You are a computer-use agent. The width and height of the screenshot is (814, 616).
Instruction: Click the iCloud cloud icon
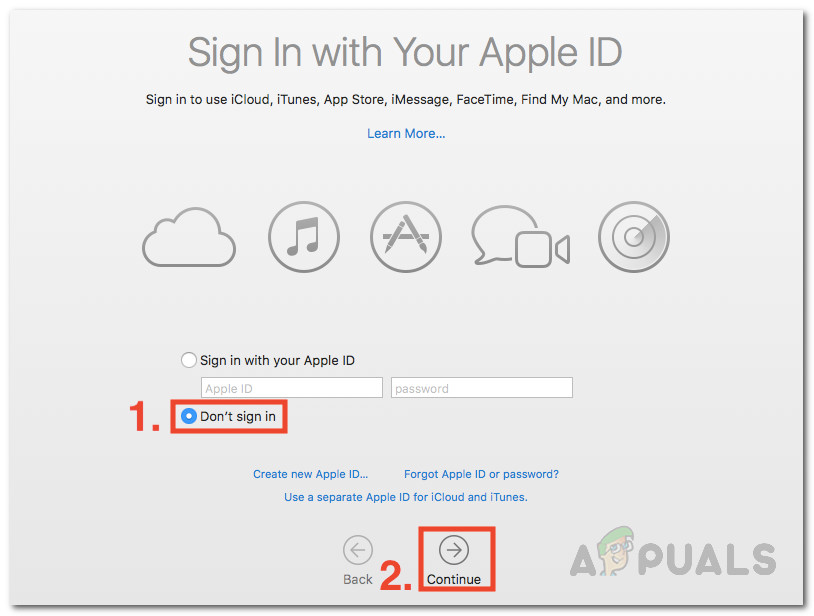(x=189, y=237)
